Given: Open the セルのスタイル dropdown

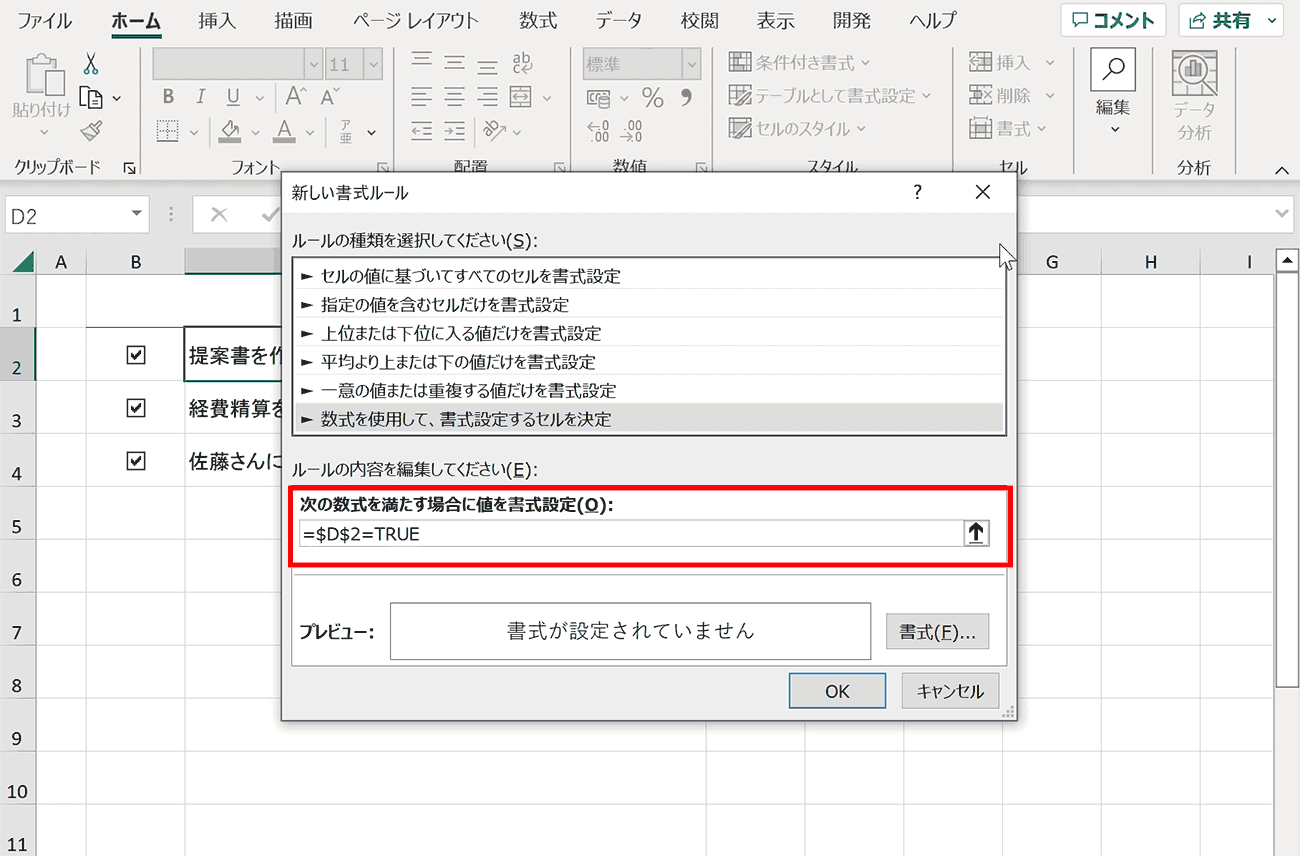Looking at the screenshot, I should point(797,129).
